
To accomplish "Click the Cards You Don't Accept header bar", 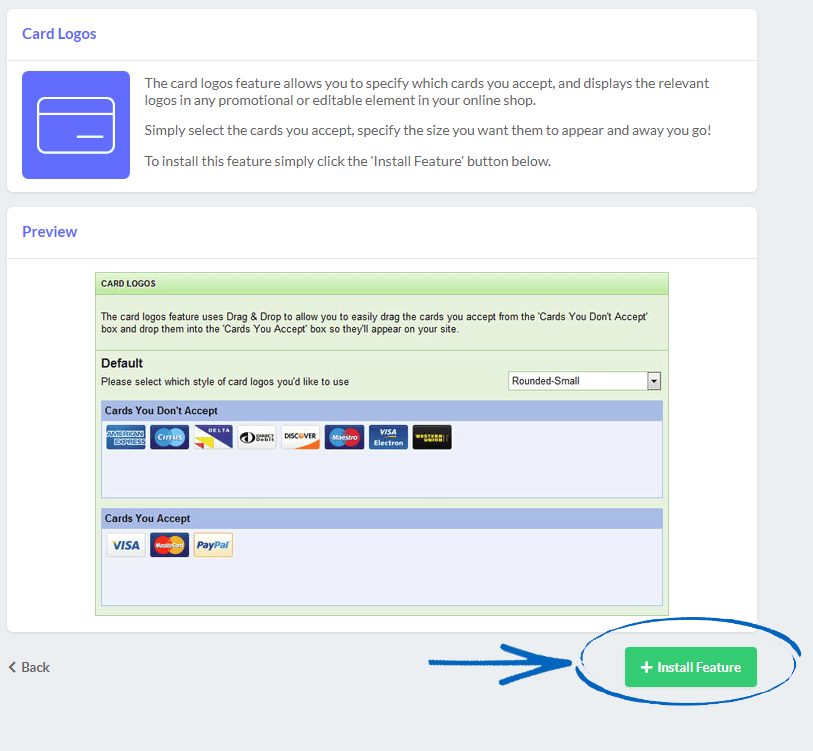I will tap(380, 410).
